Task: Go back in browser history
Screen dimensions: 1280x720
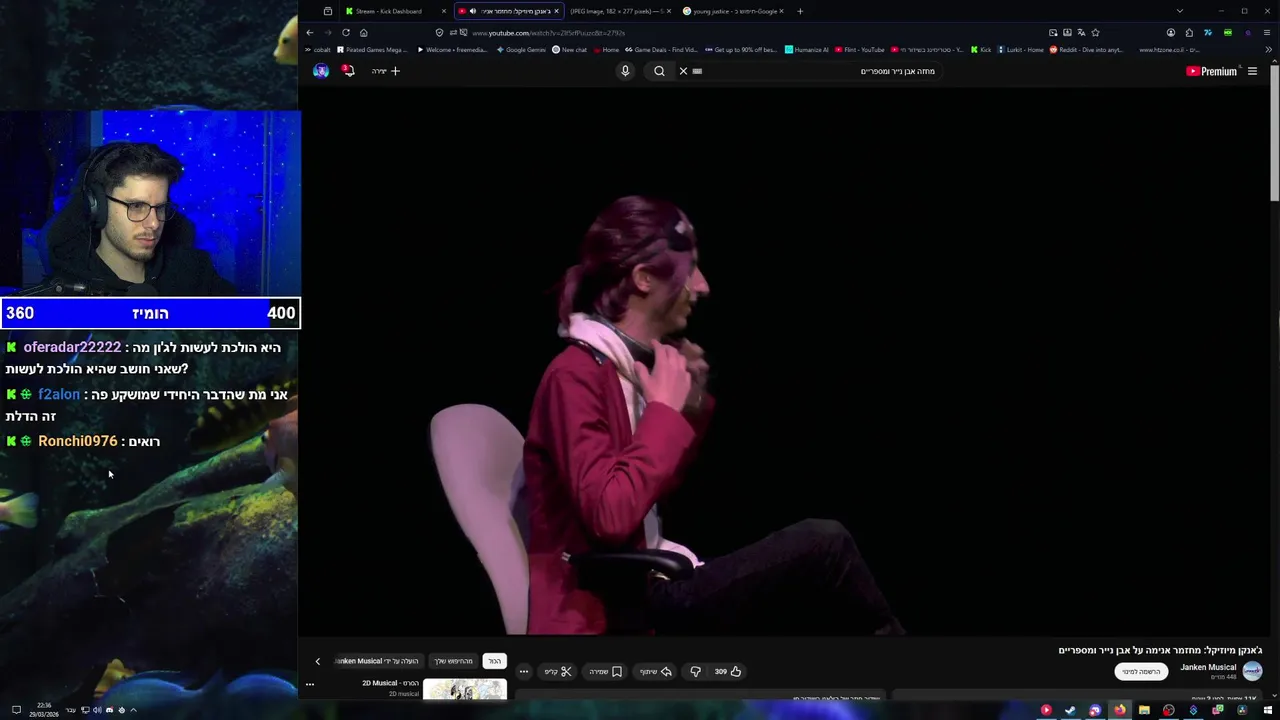Action: (x=310, y=32)
